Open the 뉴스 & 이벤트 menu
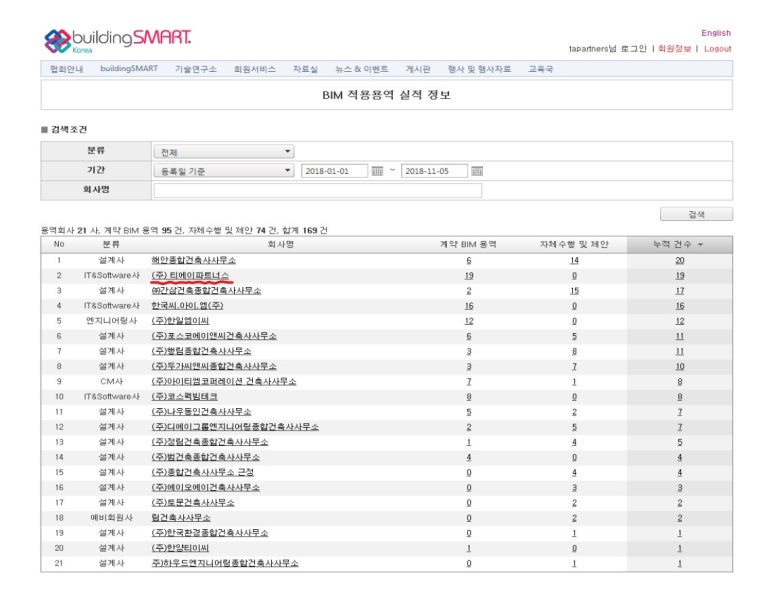 [361, 69]
